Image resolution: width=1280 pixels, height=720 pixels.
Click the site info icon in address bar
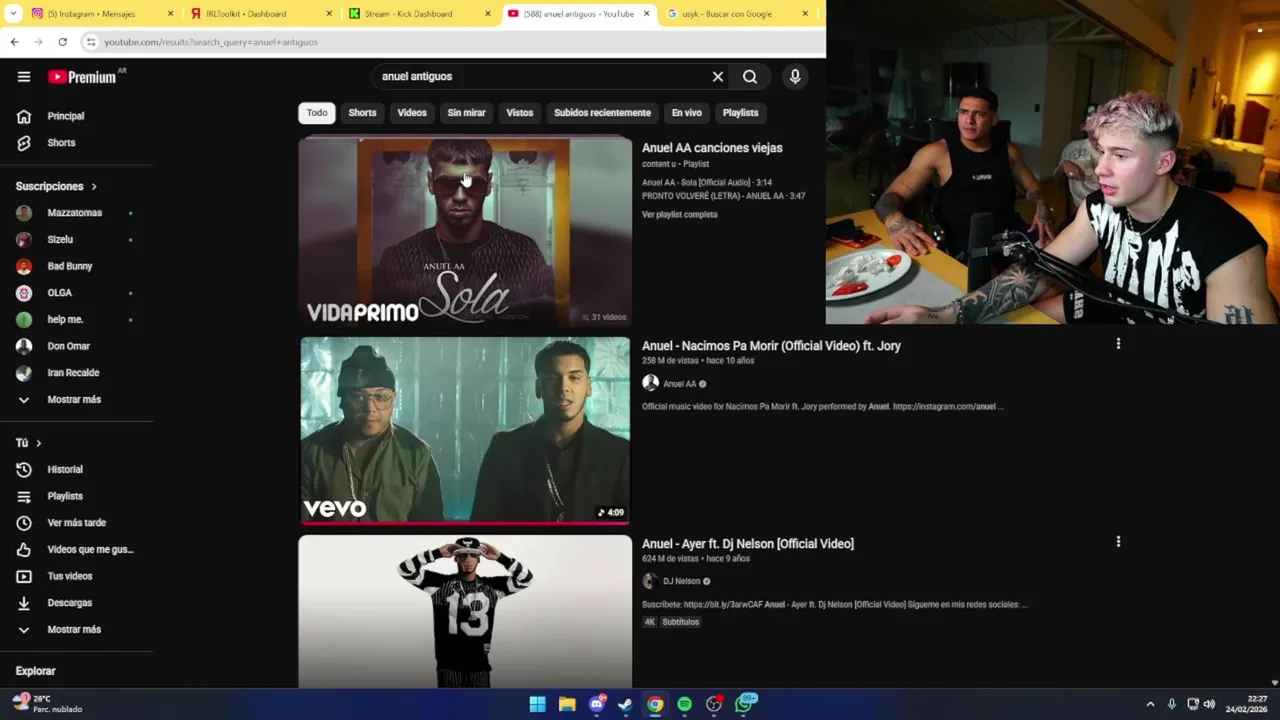(x=91, y=42)
